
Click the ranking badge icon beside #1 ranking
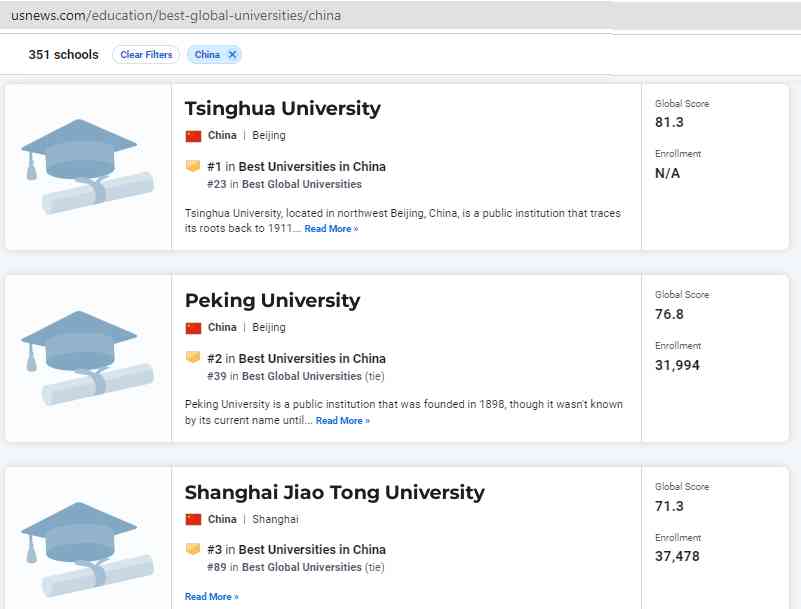pyautogui.click(x=193, y=167)
